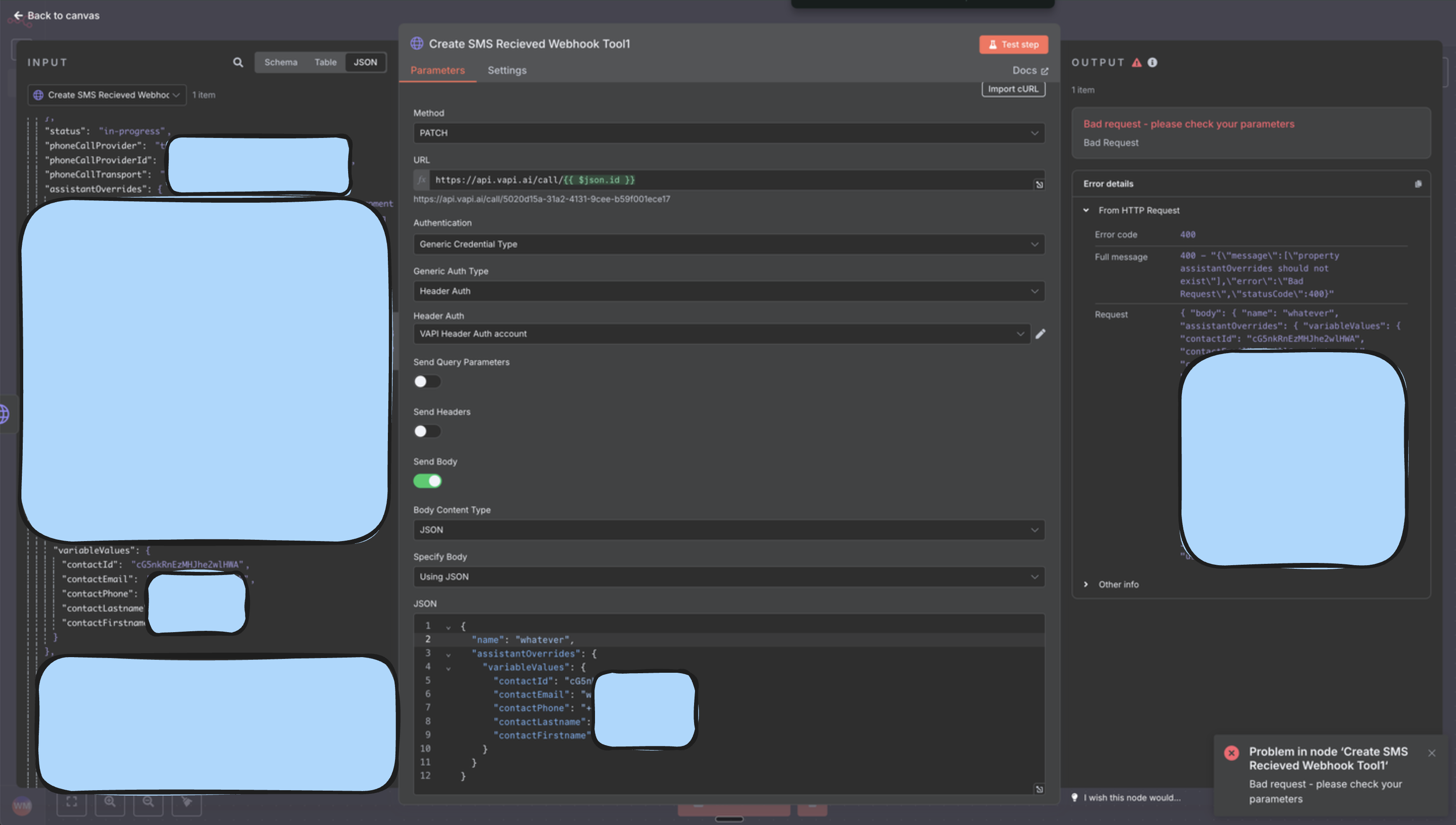The width and height of the screenshot is (1456, 825).
Task: Open the Body Content Type dropdown
Action: coord(728,530)
